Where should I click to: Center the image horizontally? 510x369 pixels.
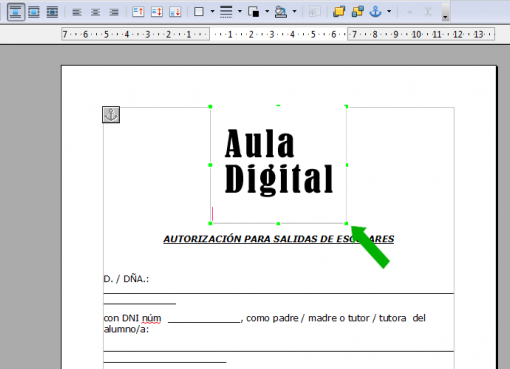[x=95, y=12]
